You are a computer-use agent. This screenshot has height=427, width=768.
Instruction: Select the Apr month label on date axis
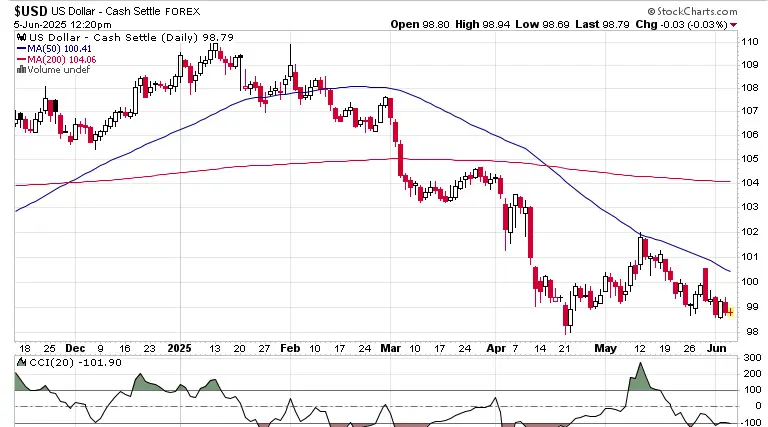click(x=496, y=348)
